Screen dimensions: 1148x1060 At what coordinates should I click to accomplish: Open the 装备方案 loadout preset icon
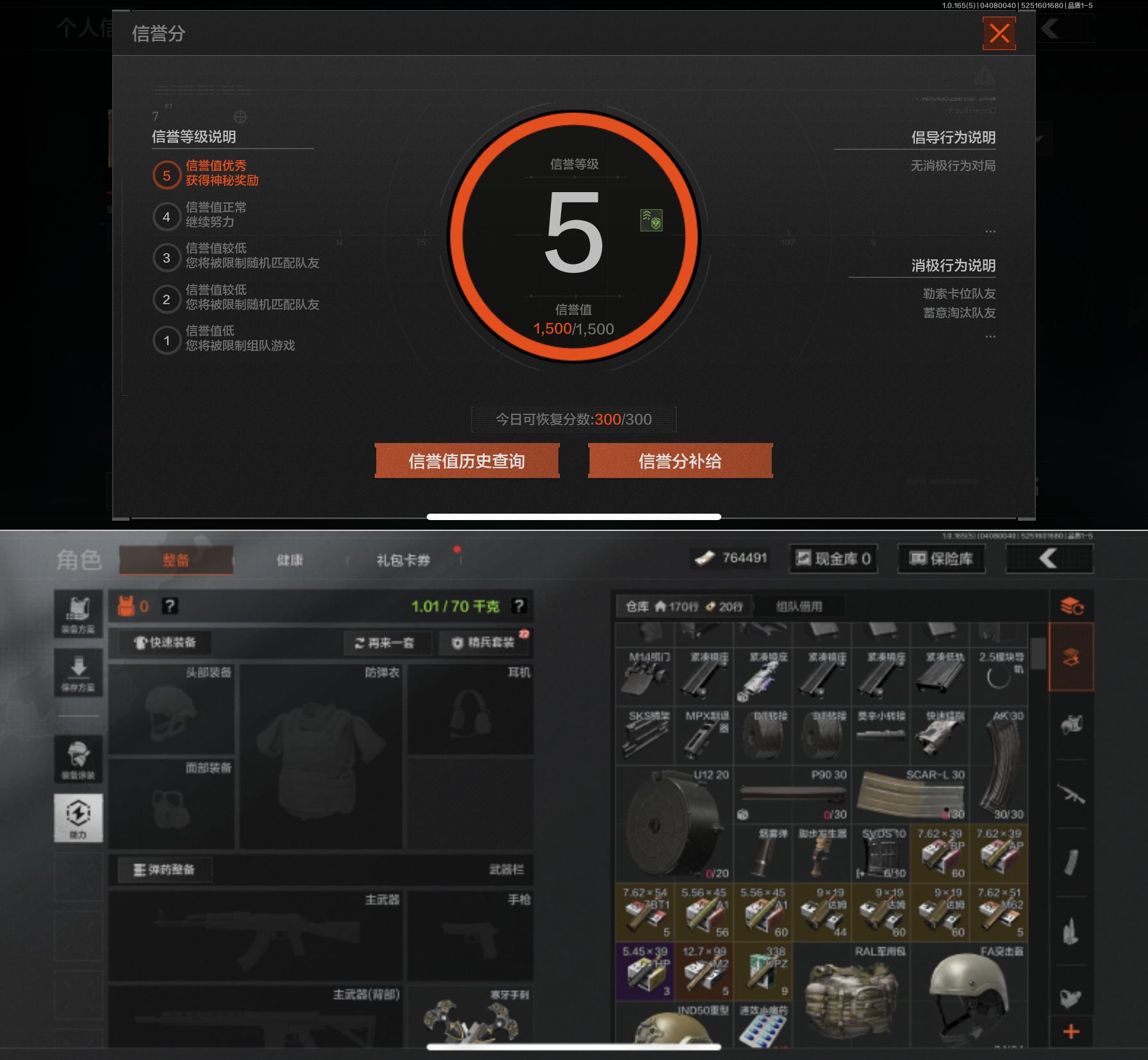point(78,614)
